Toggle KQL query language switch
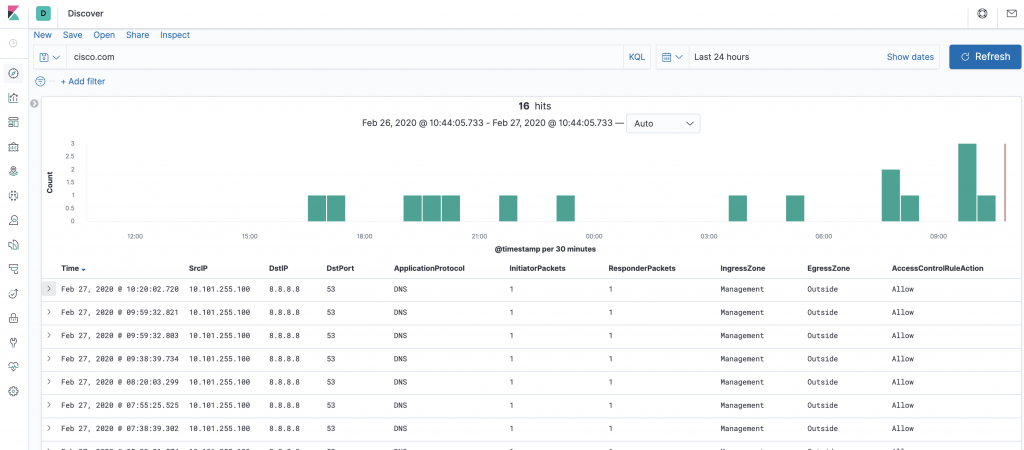Viewport: 1024px width, 450px height. click(x=637, y=57)
